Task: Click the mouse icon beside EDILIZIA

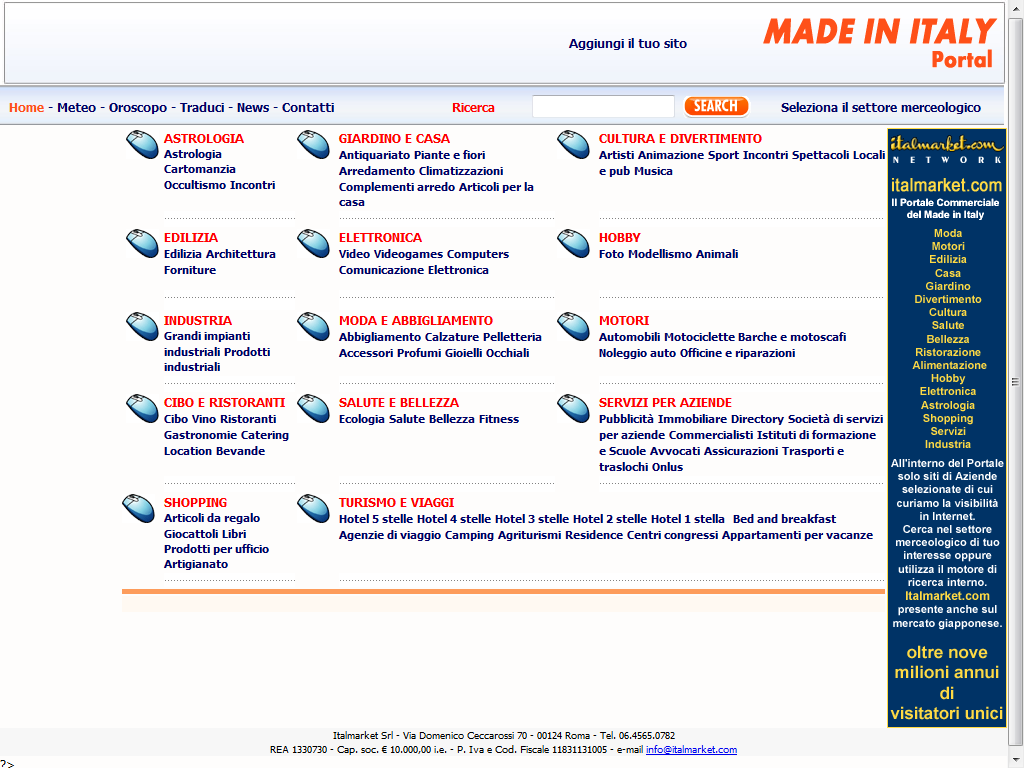Action: (x=142, y=243)
